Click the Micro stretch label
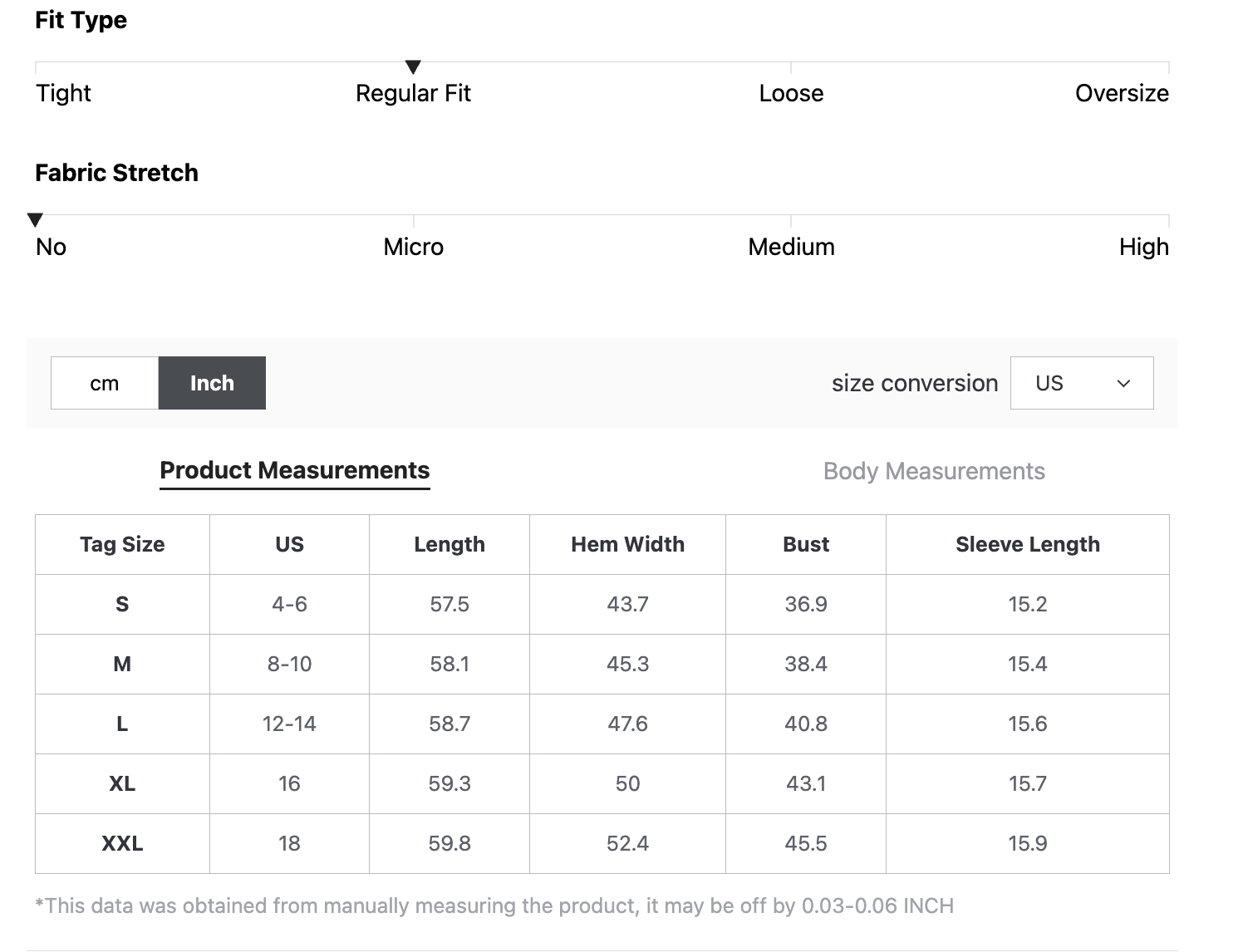The height and width of the screenshot is (952, 1238). 413,247
